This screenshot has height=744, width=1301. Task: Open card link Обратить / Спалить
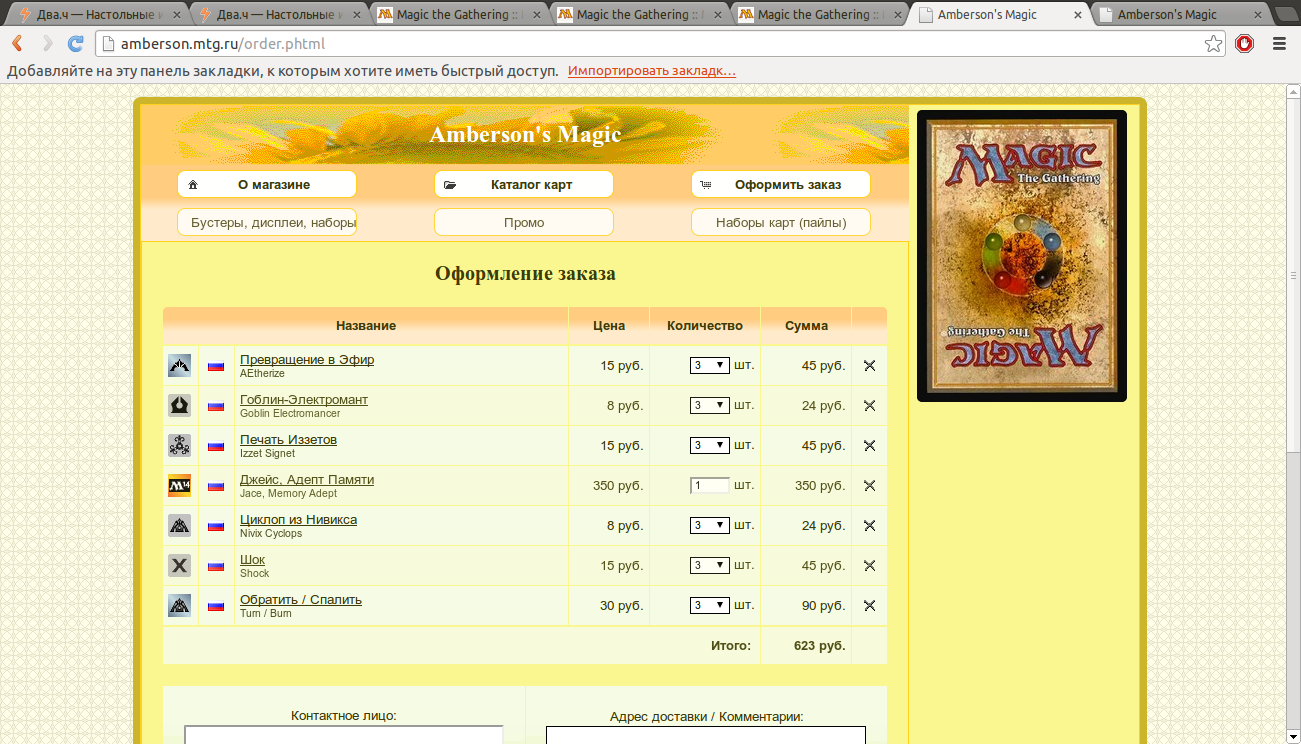tap(301, 600)
